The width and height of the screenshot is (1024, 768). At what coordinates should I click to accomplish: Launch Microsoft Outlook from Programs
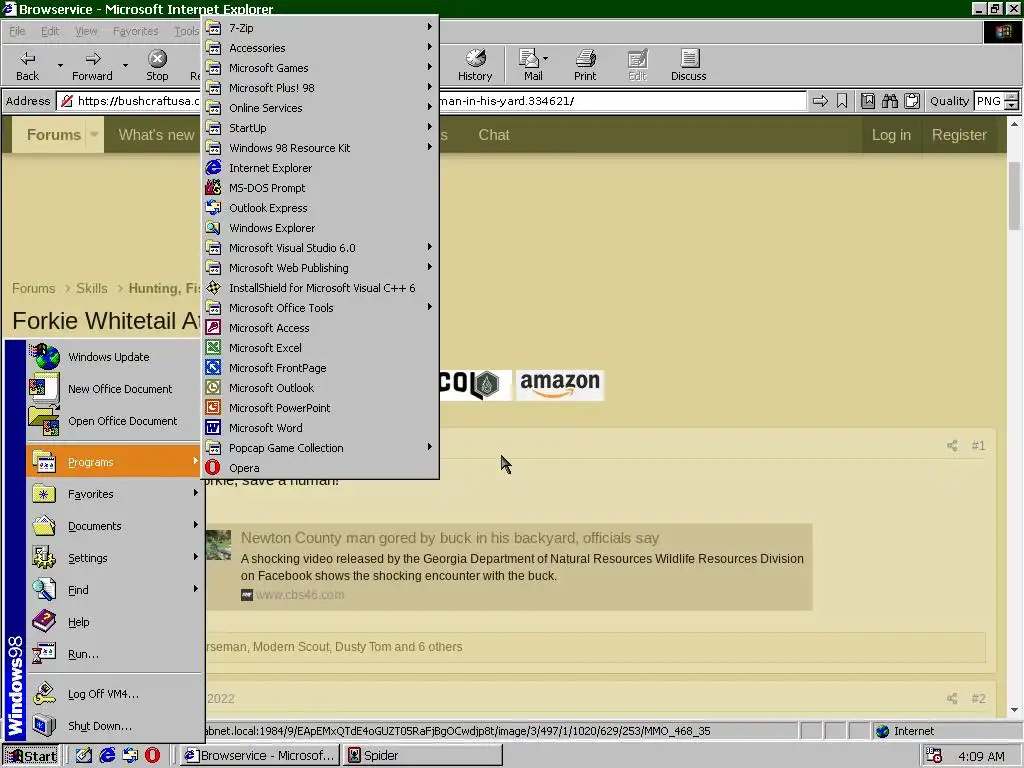click(320, 388)
